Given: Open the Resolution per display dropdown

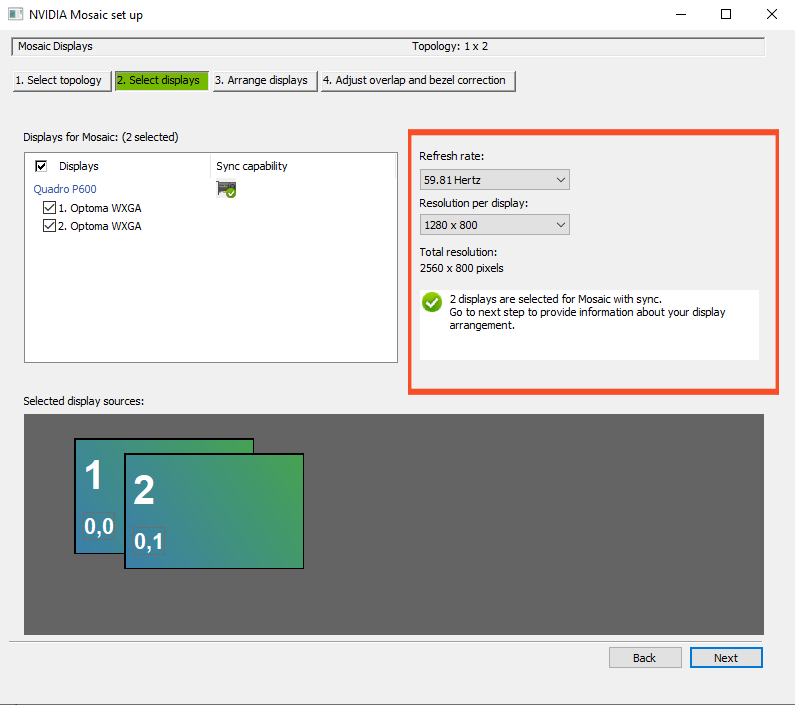Looking at the screenshot, I should tap(494, 225).
